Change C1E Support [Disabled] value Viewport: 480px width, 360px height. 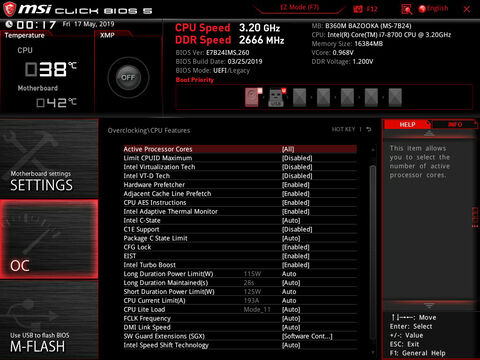297,229
